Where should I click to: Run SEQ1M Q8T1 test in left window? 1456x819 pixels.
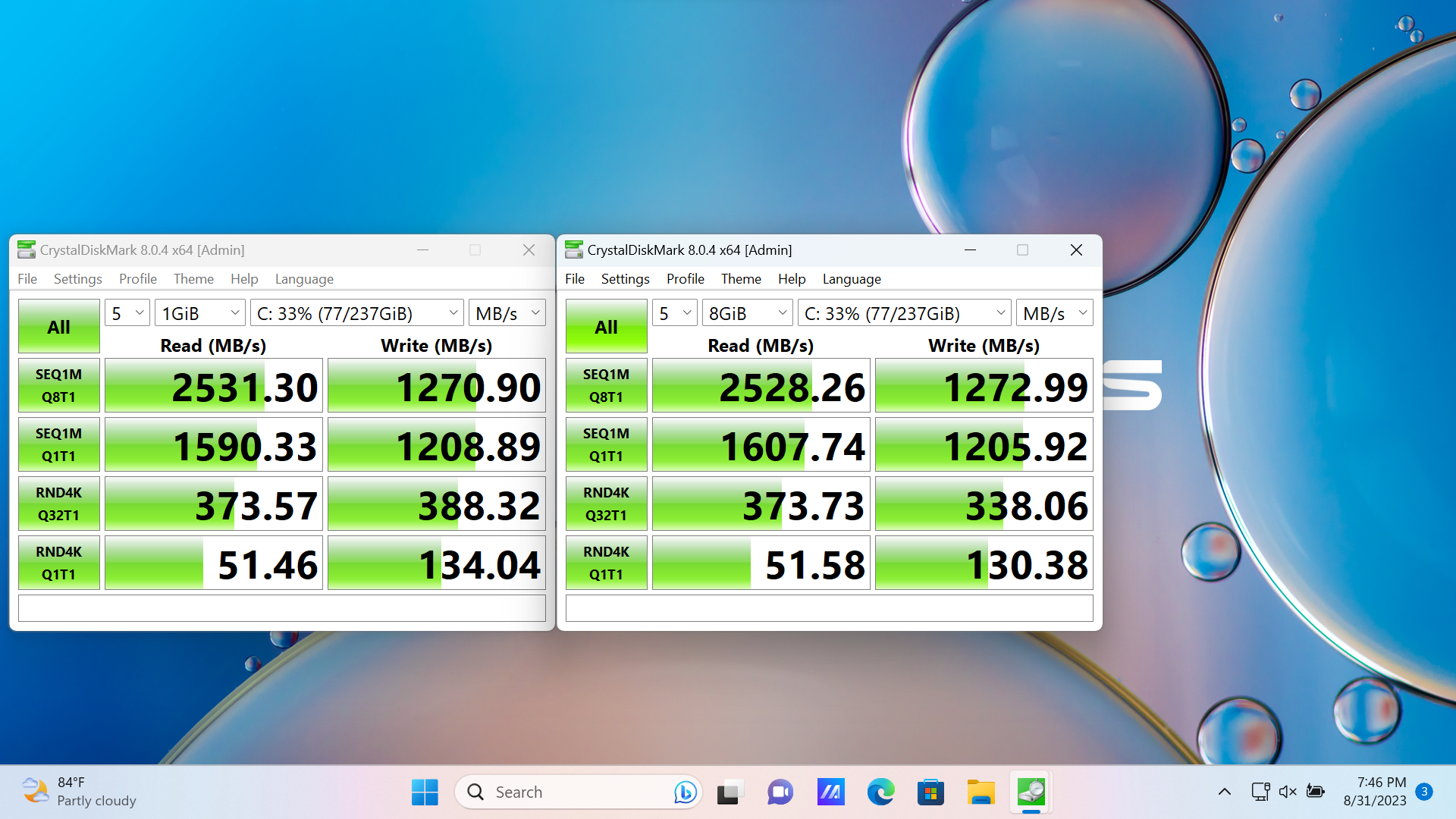(59, 385)
